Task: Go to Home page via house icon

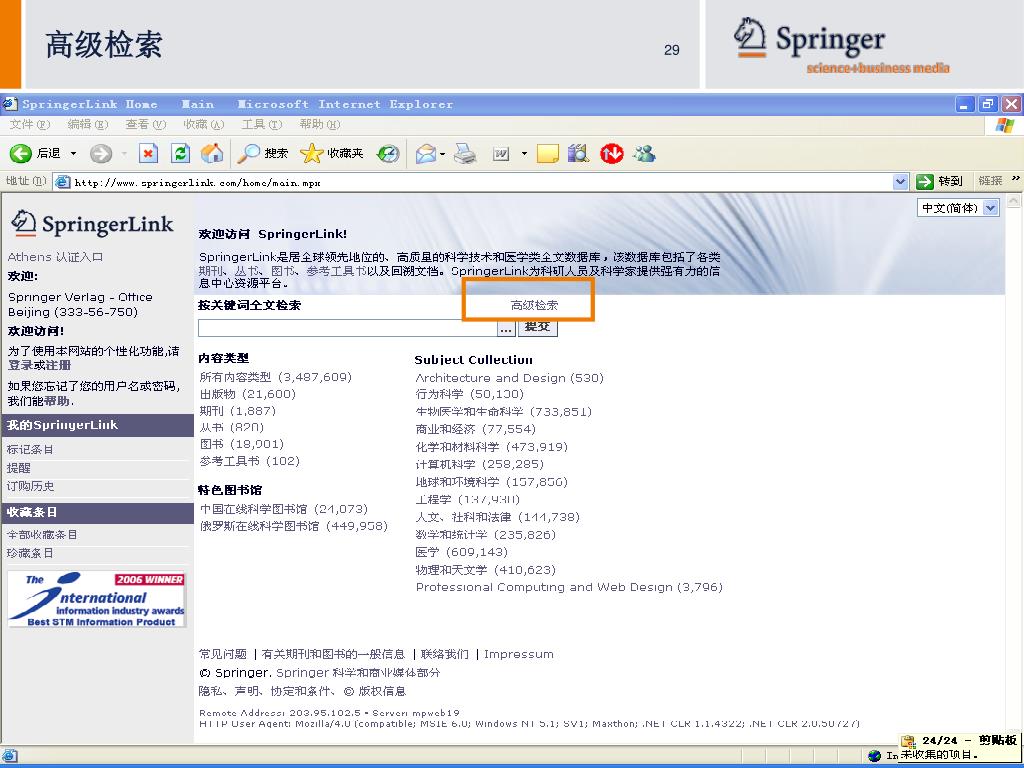Action: pos(212,153)
